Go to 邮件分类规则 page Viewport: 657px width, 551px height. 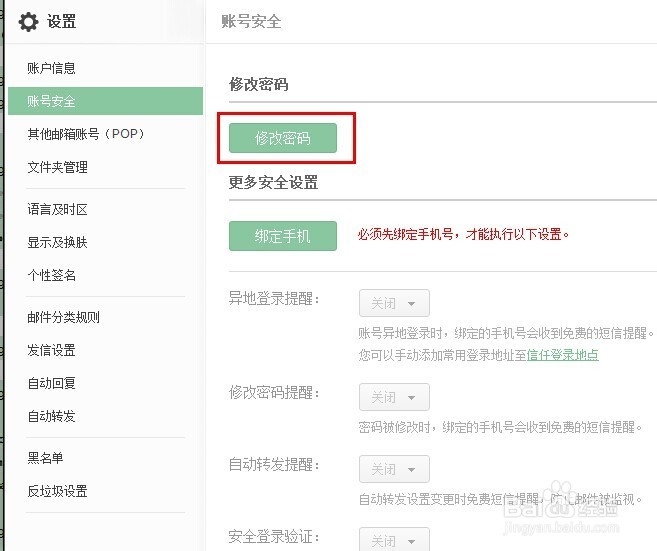click(x=63, y=318)
